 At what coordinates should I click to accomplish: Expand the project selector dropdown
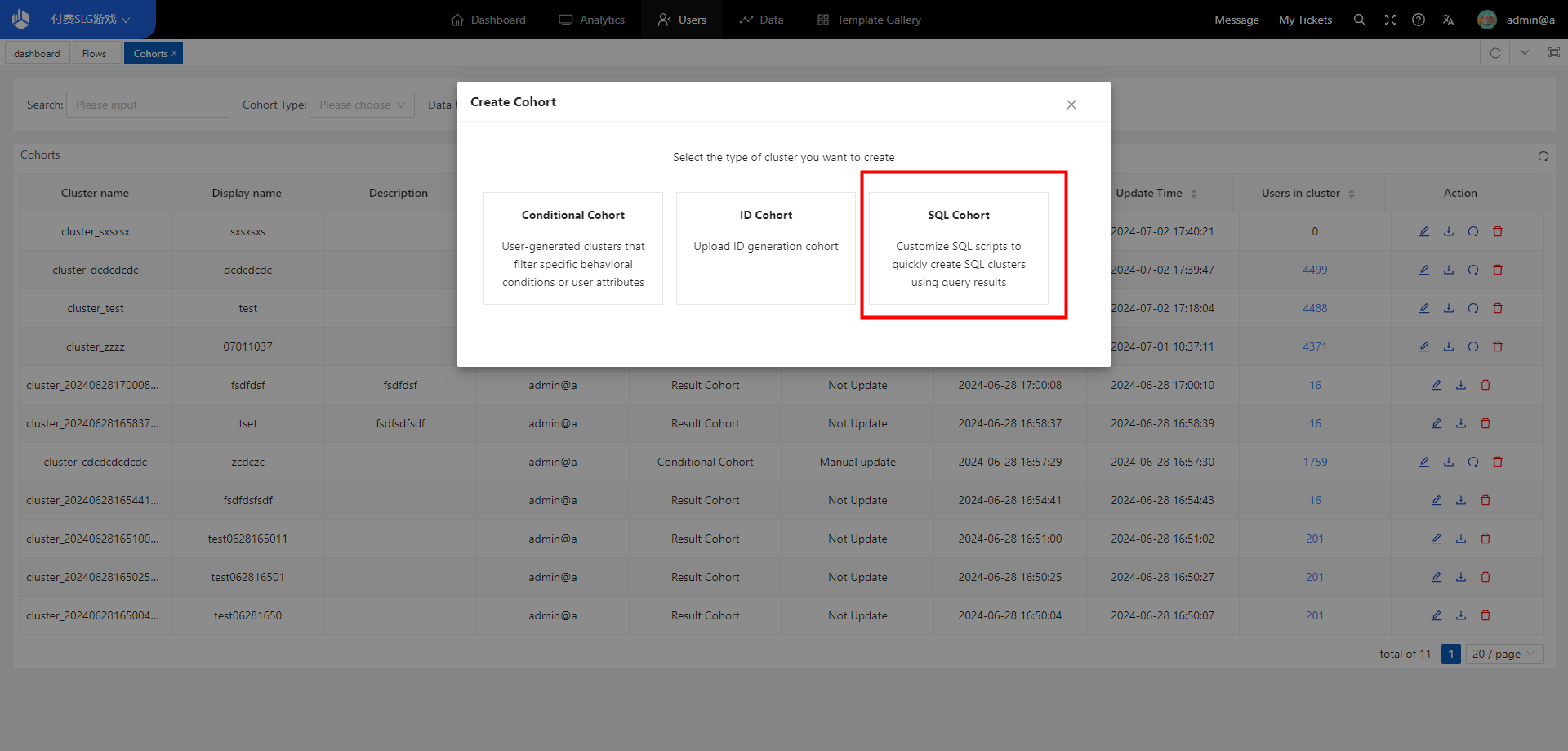pos(90,20)
